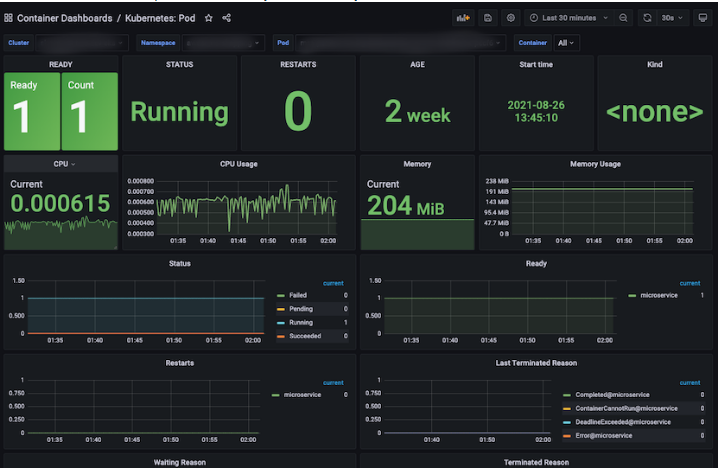Toggle the Failed series in Status legend
Screen dimensions: 721x469
(298, 296)
